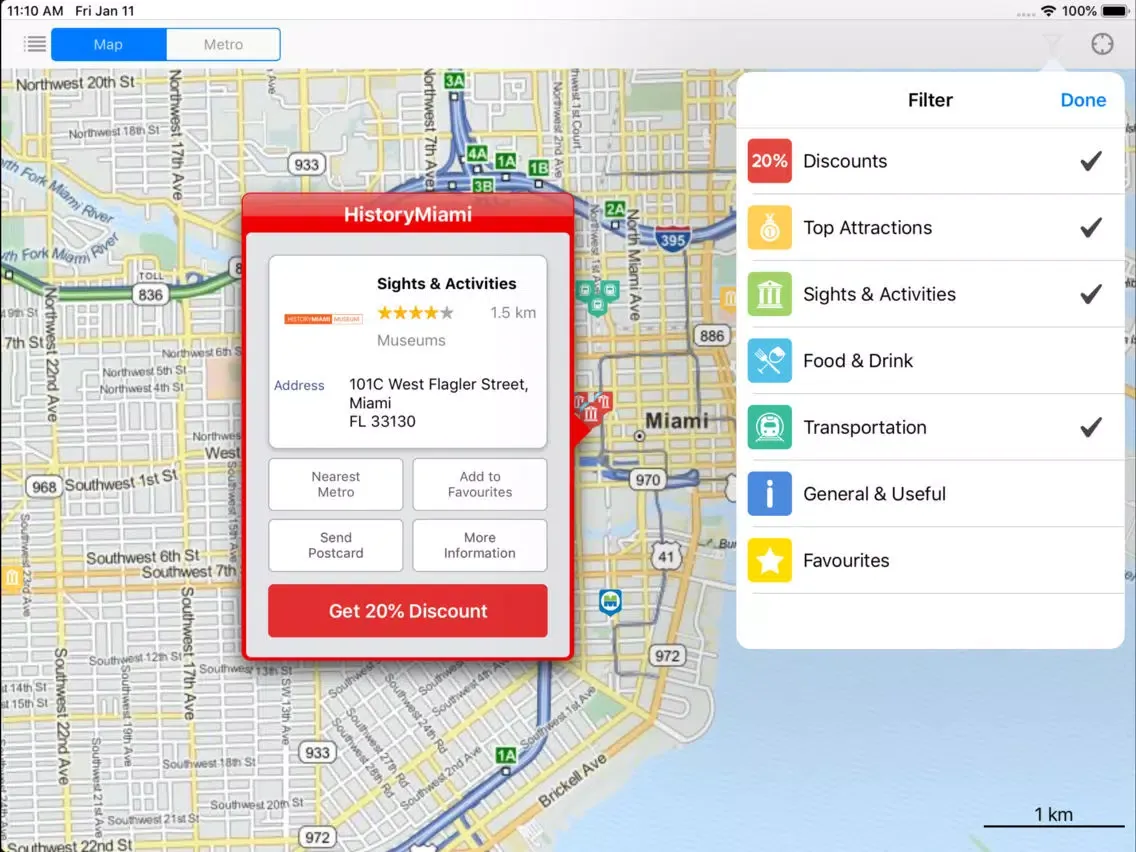
Task: Tap the Museums category text
Action: coord(411,341)
